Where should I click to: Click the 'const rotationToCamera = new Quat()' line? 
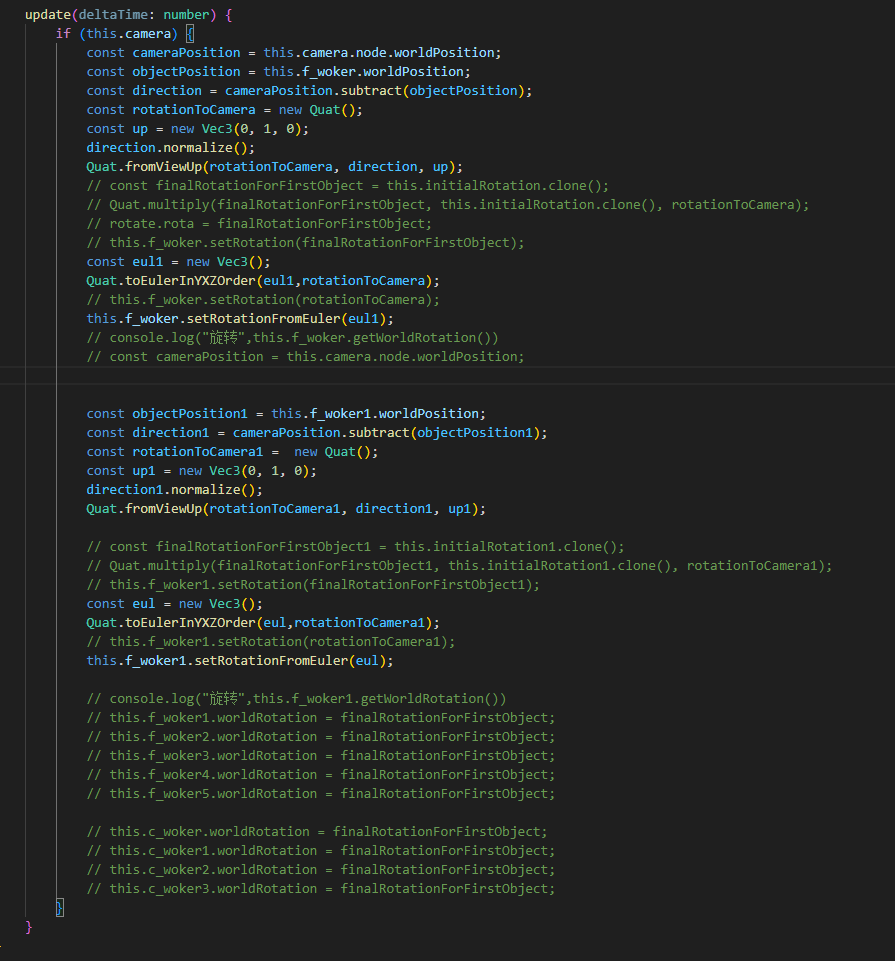(x=224, y=110)
